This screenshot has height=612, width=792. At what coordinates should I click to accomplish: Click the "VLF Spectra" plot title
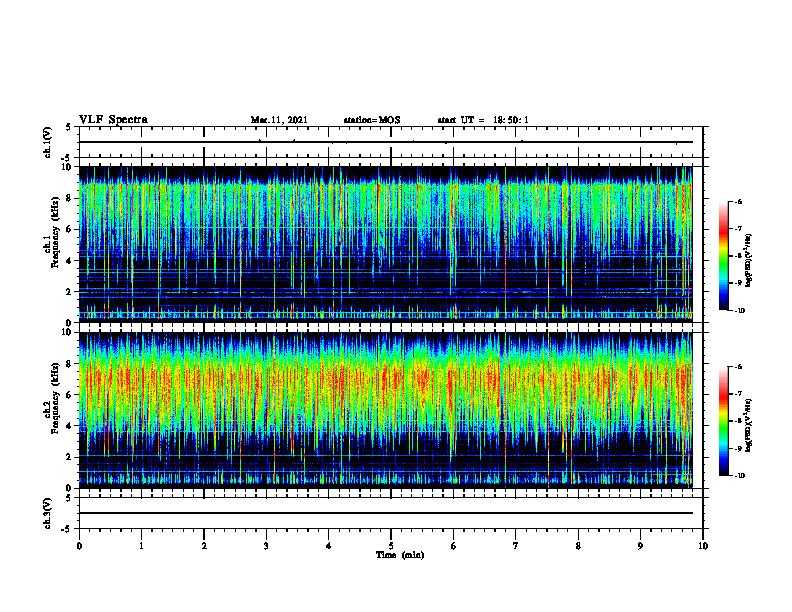point(113,120)
